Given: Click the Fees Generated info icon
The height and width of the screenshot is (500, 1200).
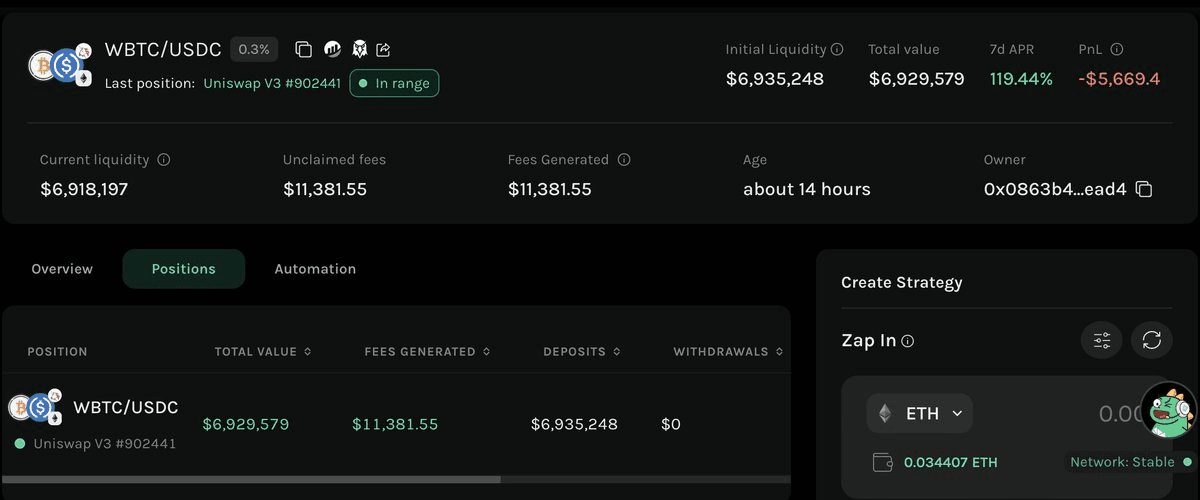Looking at the screenshot, I should click(x=624, y=160).
